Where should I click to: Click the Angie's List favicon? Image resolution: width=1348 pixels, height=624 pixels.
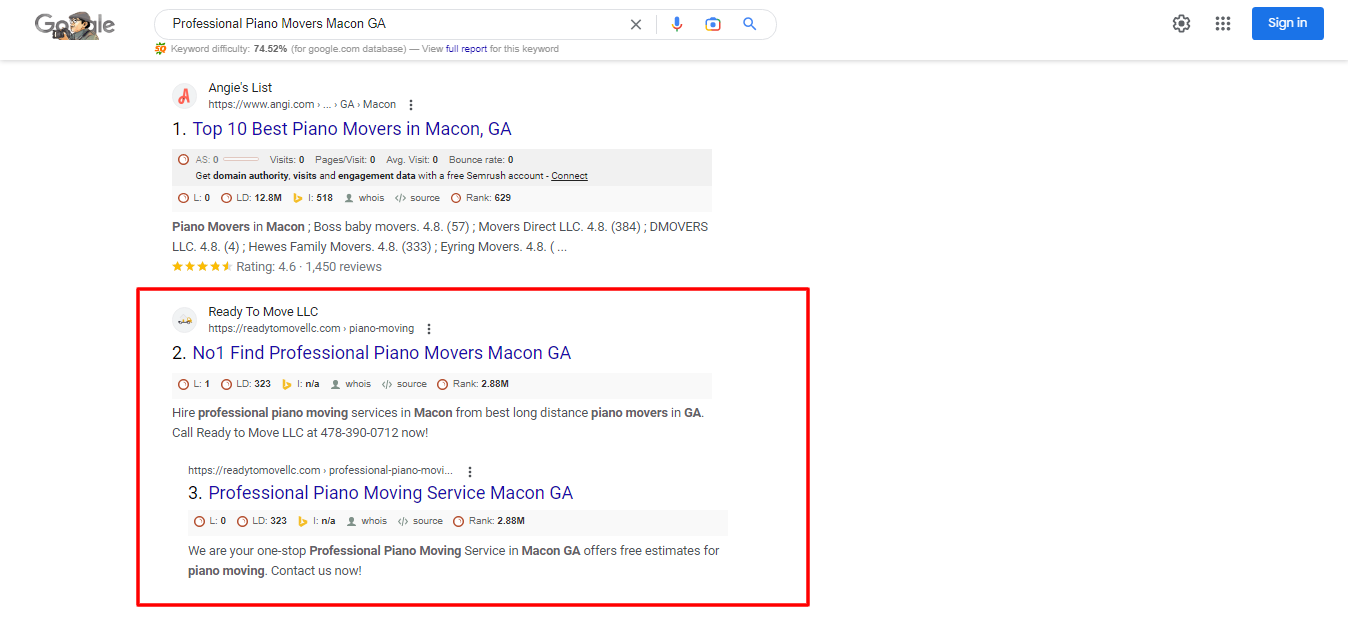[184, 96]
